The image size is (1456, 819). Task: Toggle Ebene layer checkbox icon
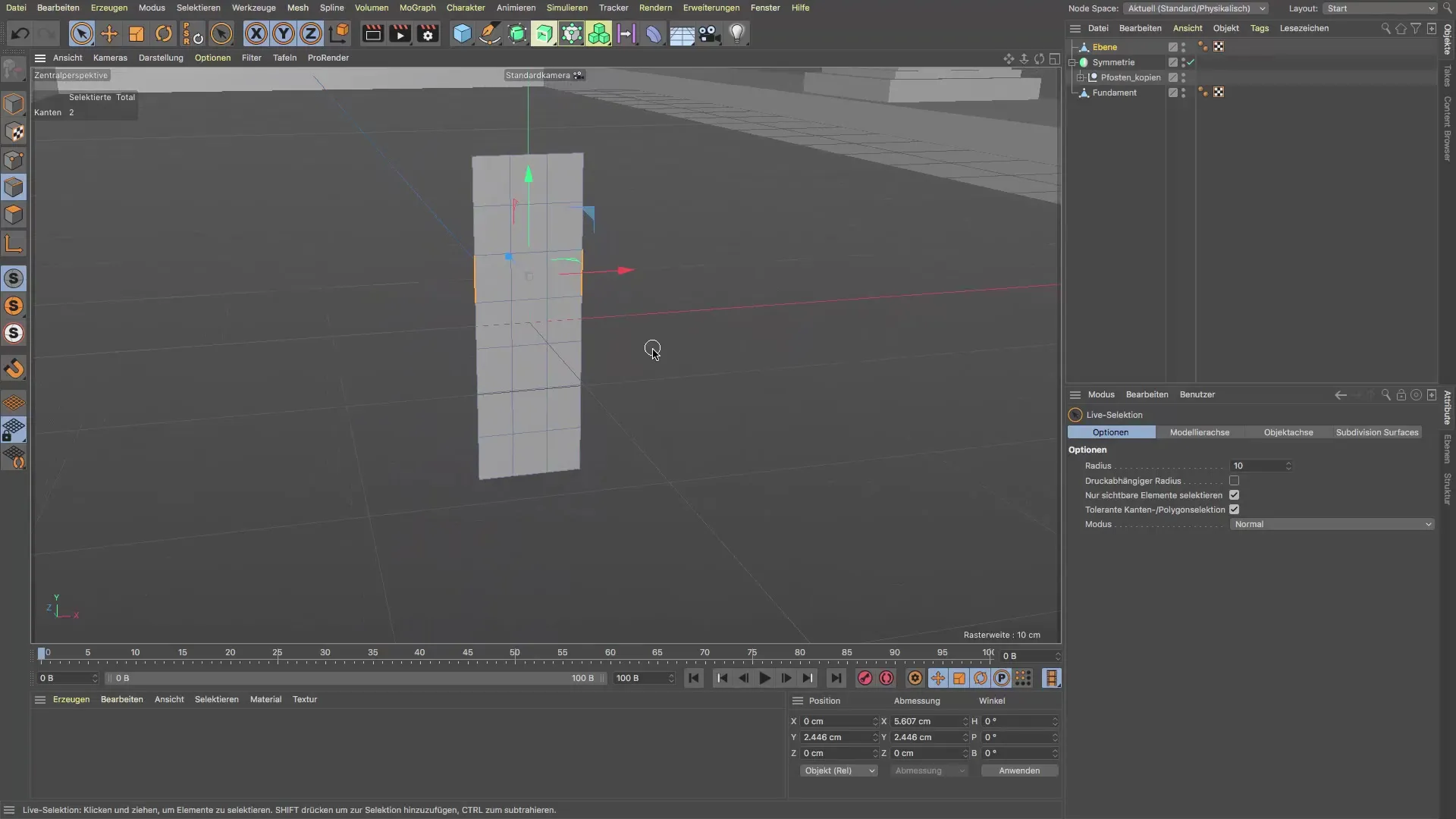tap(1172, 47)
